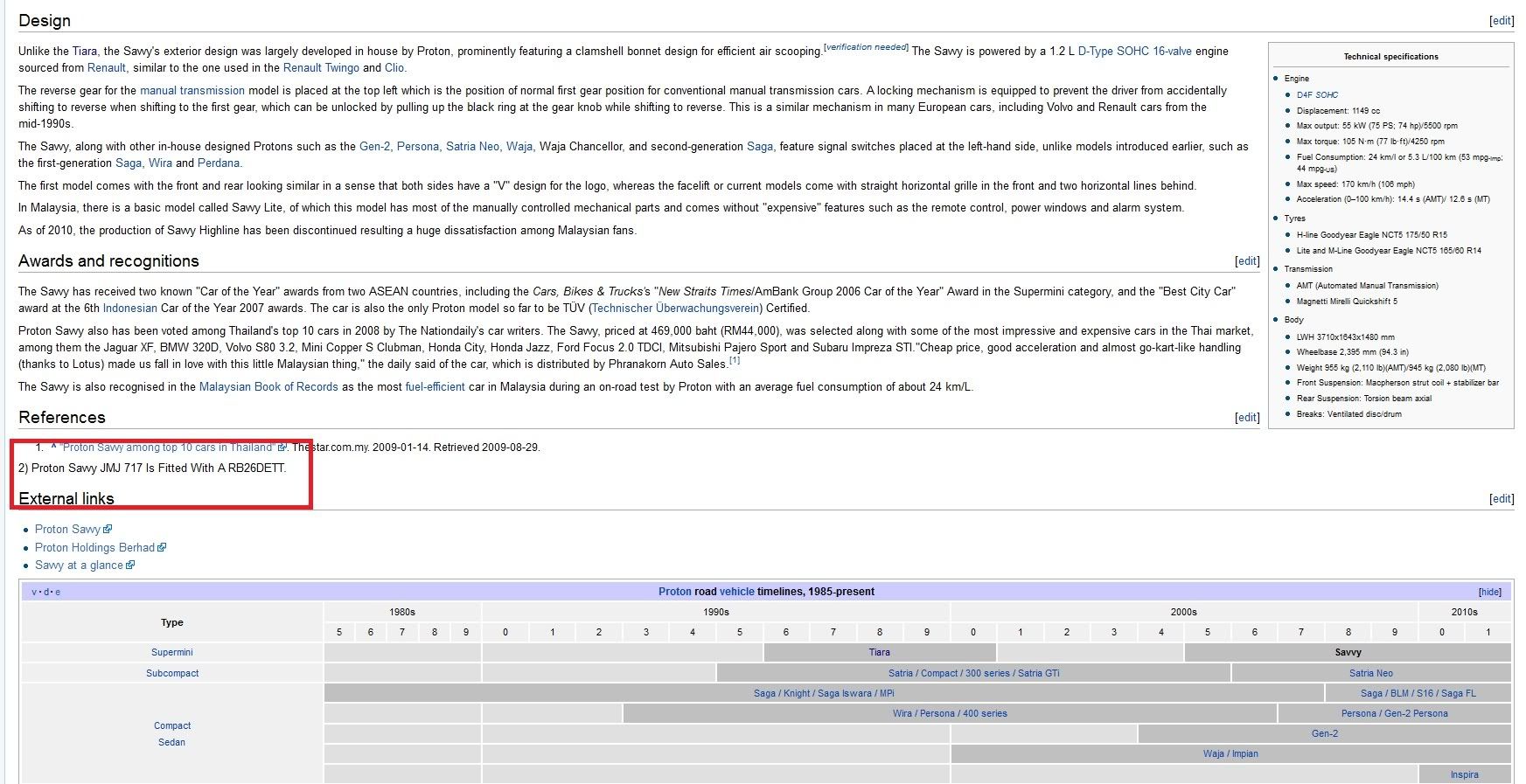The width and height of the screenshot is (1526, 784).
Task: Click the edit link for the Design section
Action: [x=1501, y=21]
